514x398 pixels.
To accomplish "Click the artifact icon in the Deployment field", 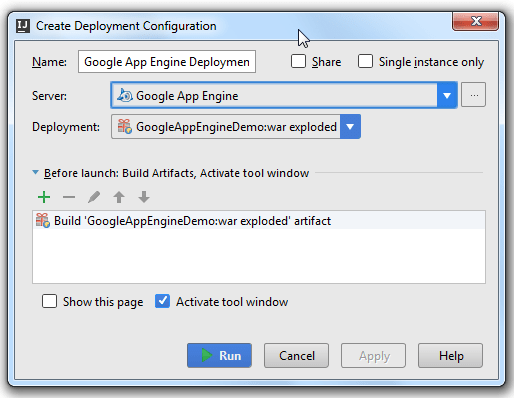I will pyautogui.click(x=125, y=126).
